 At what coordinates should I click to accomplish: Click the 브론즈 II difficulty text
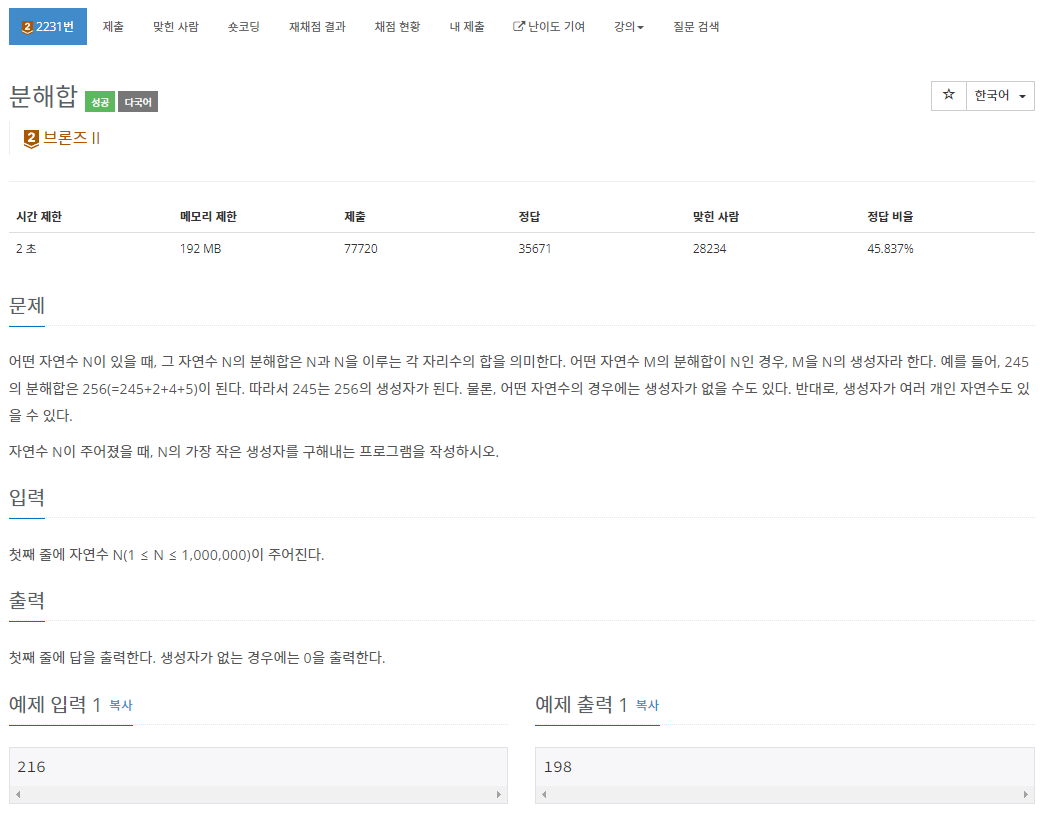click(x=71, y=138)
